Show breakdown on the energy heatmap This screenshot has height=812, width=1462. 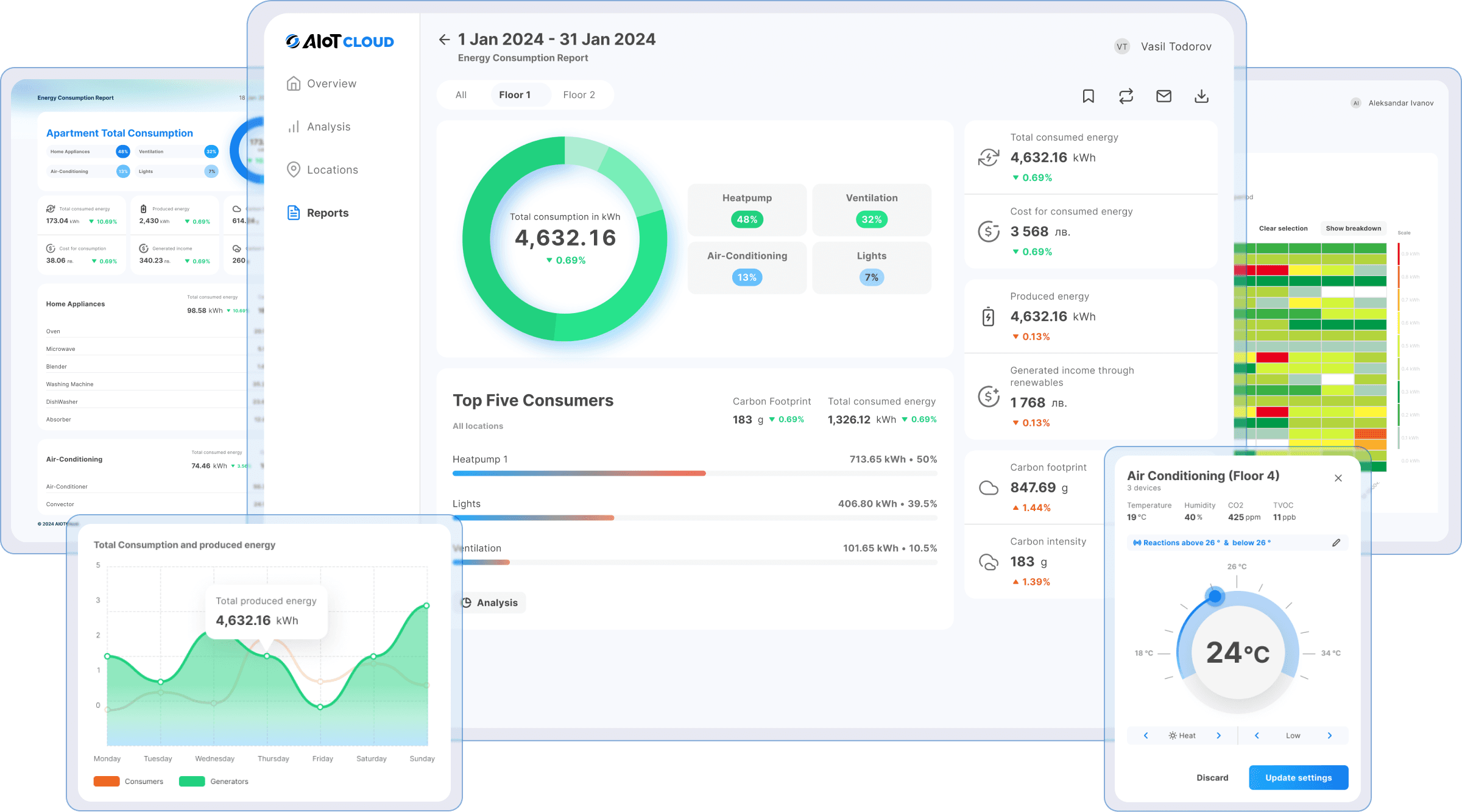tap(1354, 228)
